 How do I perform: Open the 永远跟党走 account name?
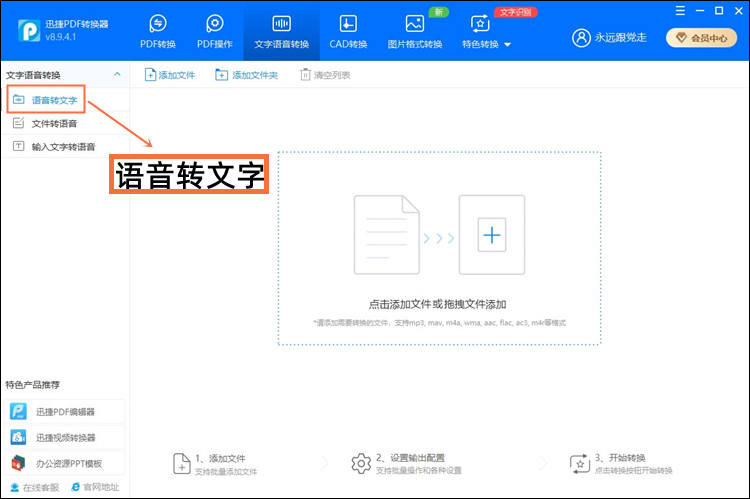point(620,37)
